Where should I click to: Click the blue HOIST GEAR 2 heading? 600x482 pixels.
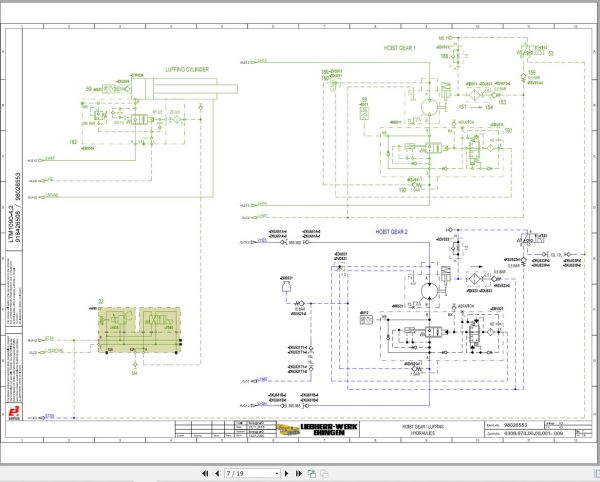(391, 232)
